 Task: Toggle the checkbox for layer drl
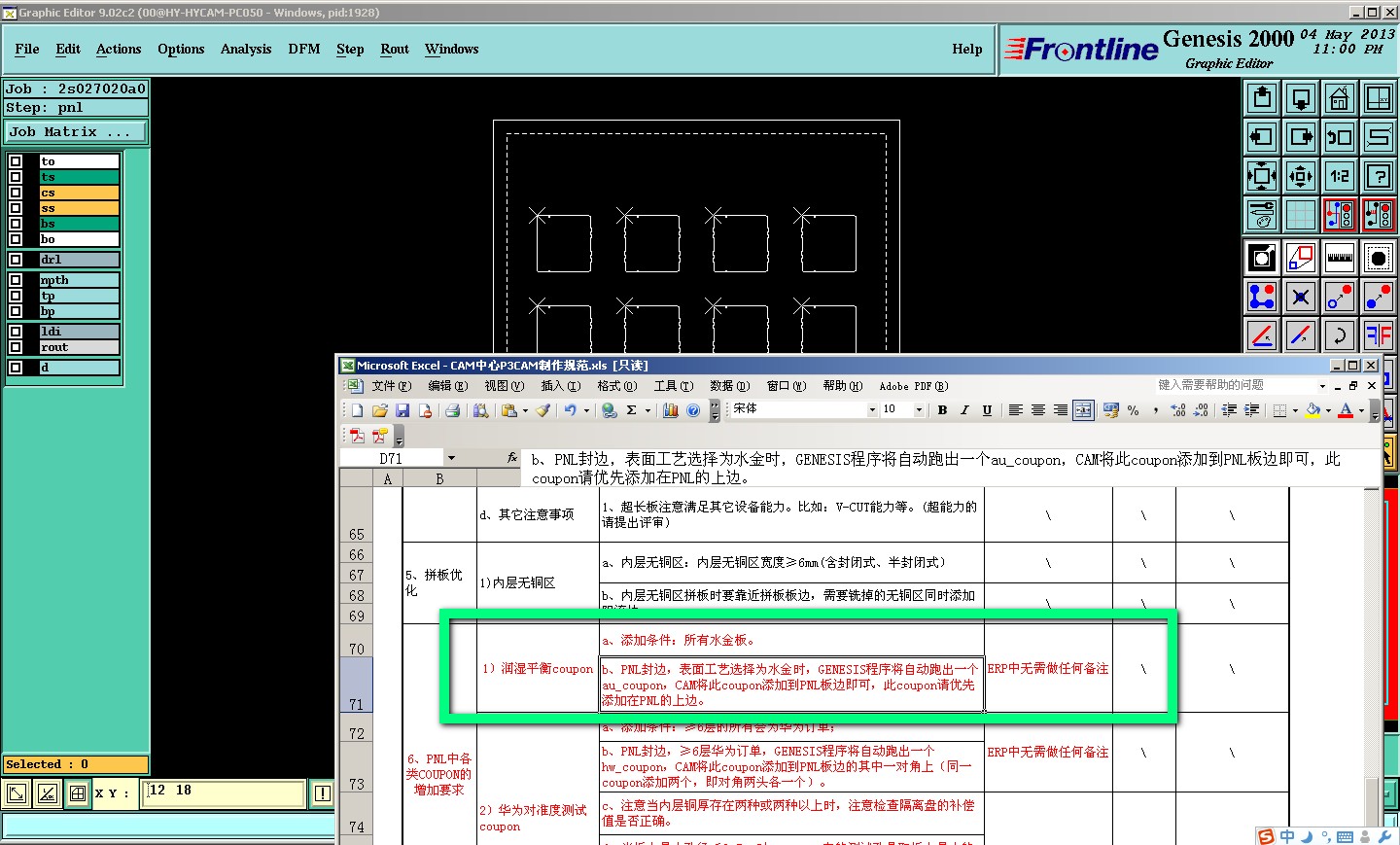(16, 260)
